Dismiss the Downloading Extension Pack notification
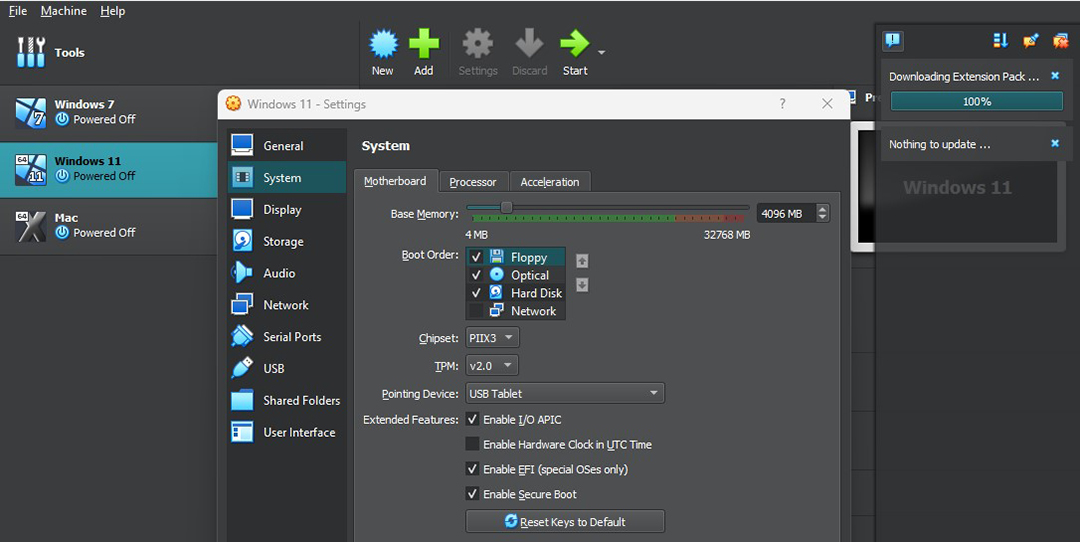The image size is (1080, 542). (1055, 76)
